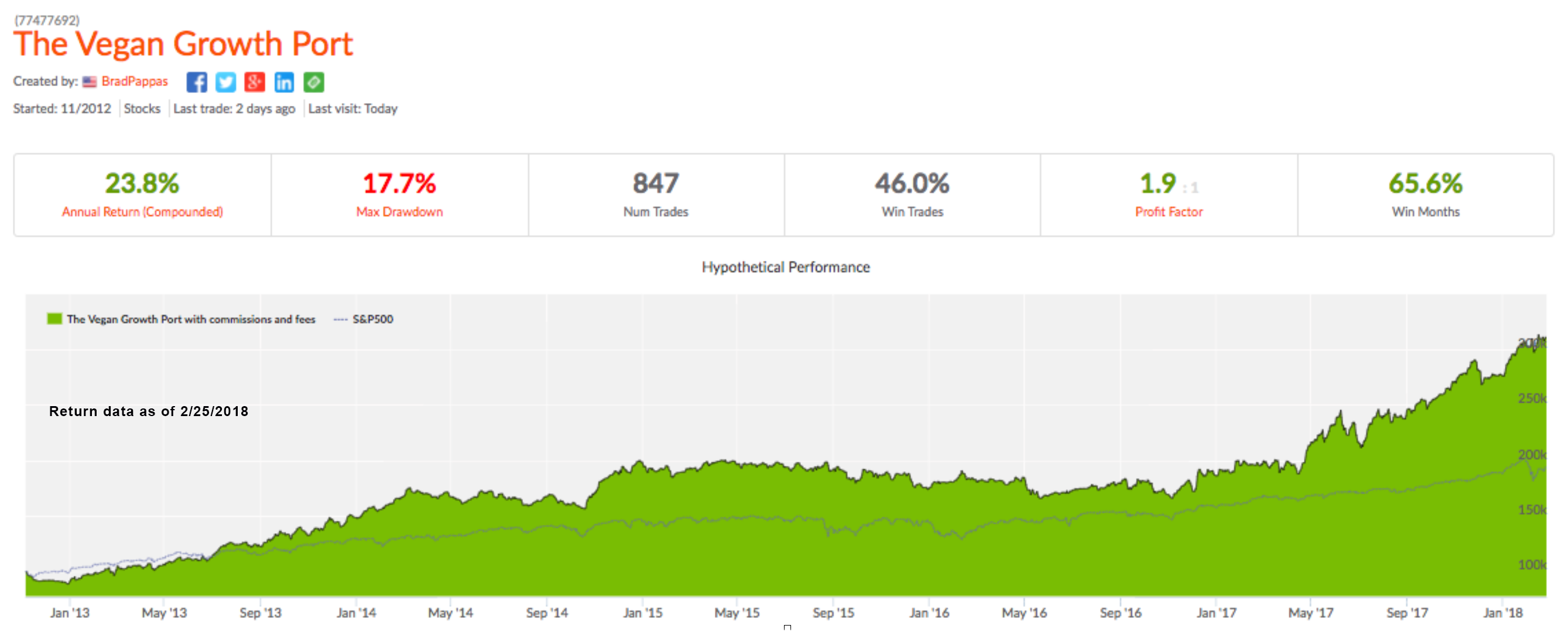This screenshot has height=632, width=1568.
Task: Click Hypothetical Performance chart title
Action: pyautogui.click(x=786, y=267)
